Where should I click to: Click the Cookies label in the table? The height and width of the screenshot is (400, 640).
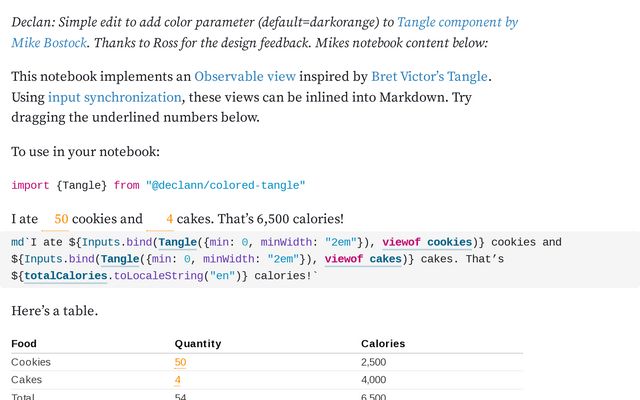click(31, 362)
